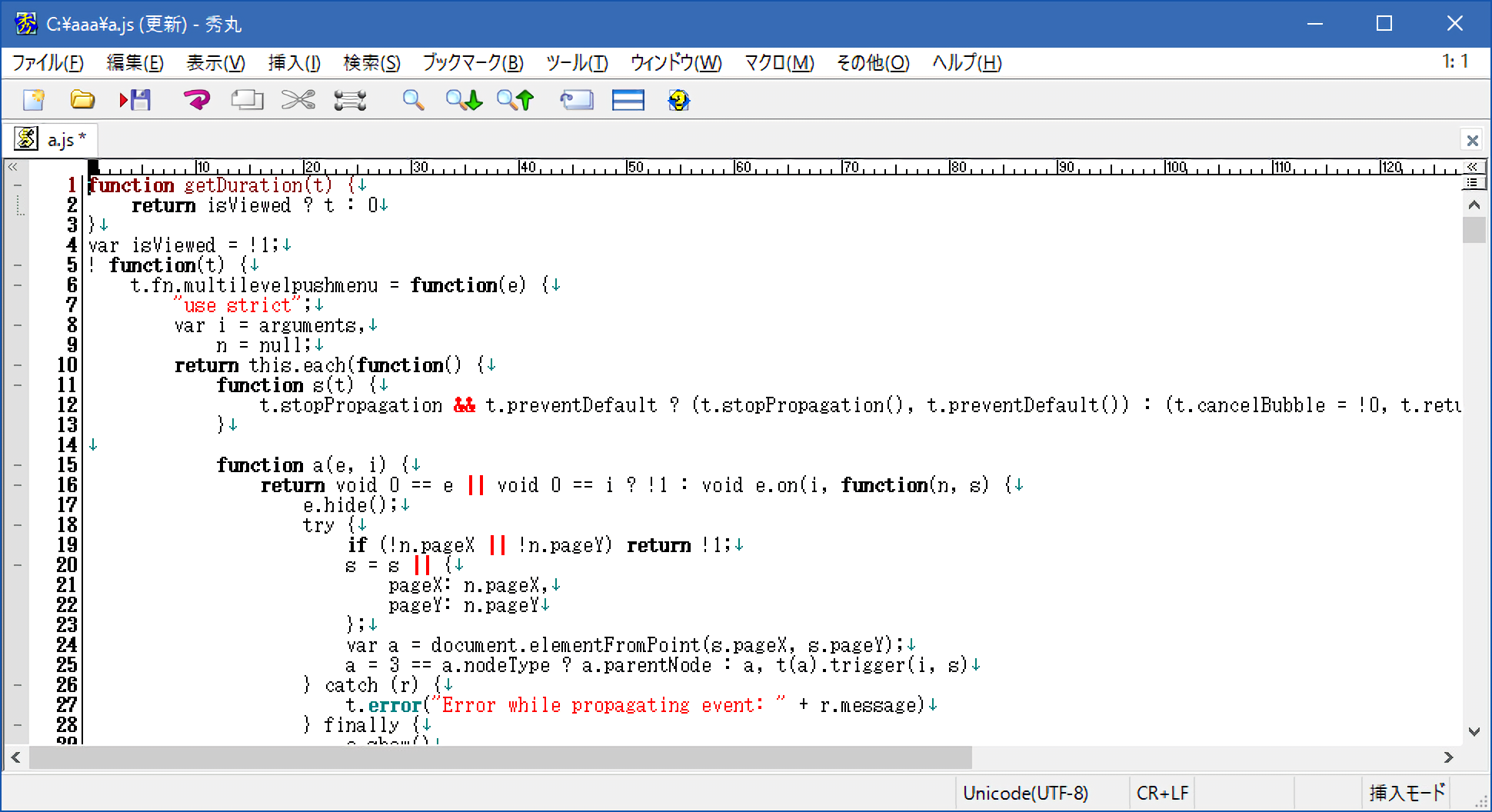
Task: Click the new file toolbar icon
Action: [34, 100]
